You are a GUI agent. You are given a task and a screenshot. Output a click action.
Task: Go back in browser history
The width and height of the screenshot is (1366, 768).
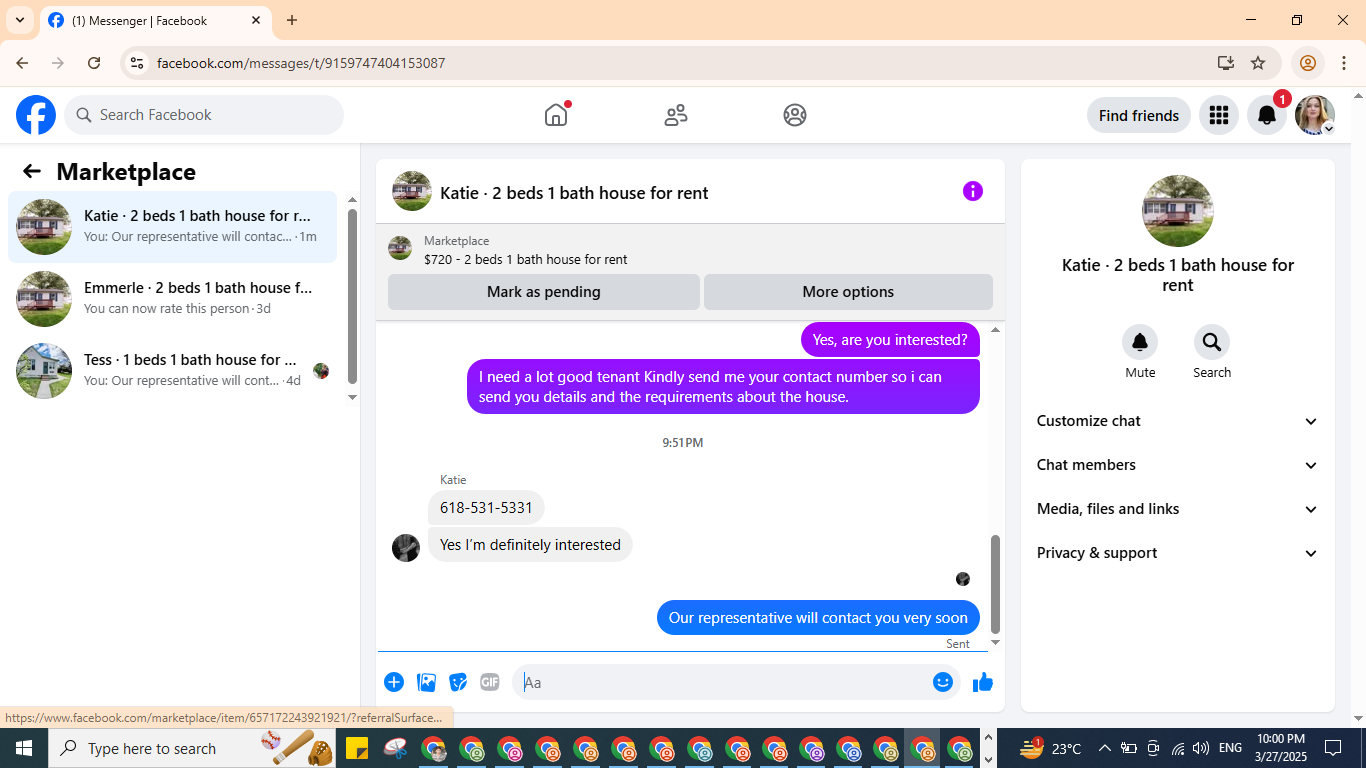[x=22, y=63]
